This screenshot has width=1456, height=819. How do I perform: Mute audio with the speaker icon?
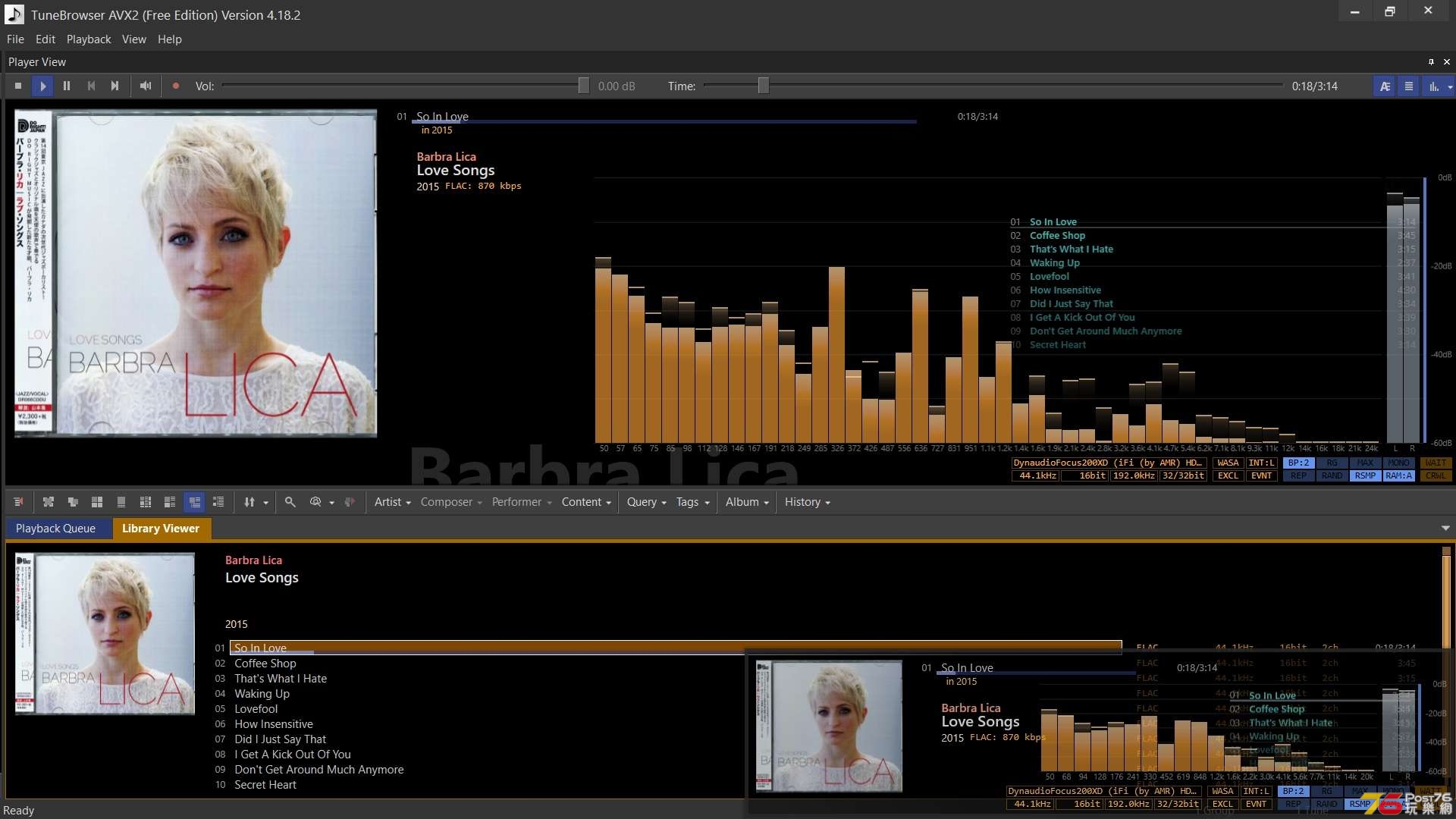pos(146,86)
